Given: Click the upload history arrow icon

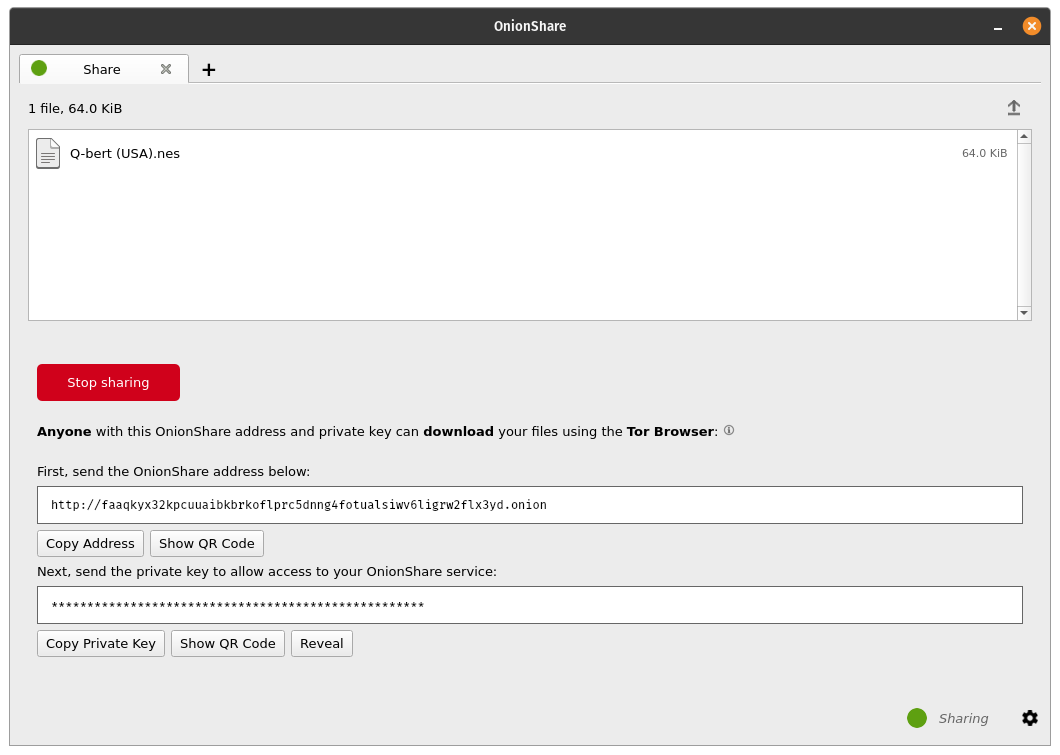Looking at the screenshot, I should [x=1013, y=108].
